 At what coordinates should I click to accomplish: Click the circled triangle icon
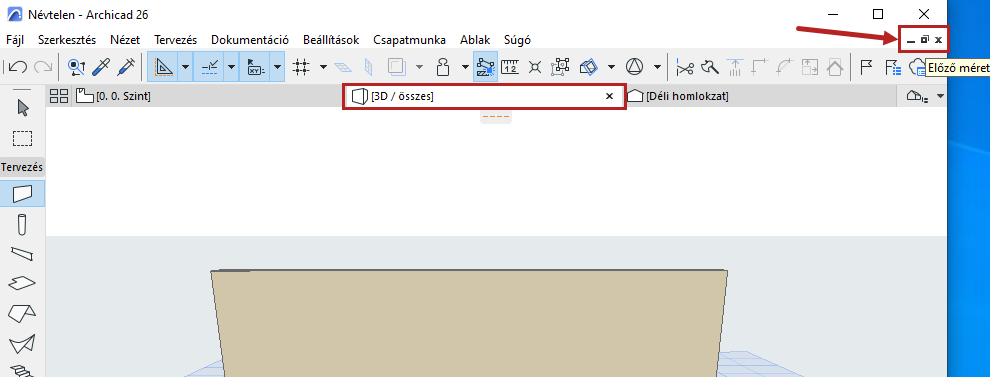[635, 66]
